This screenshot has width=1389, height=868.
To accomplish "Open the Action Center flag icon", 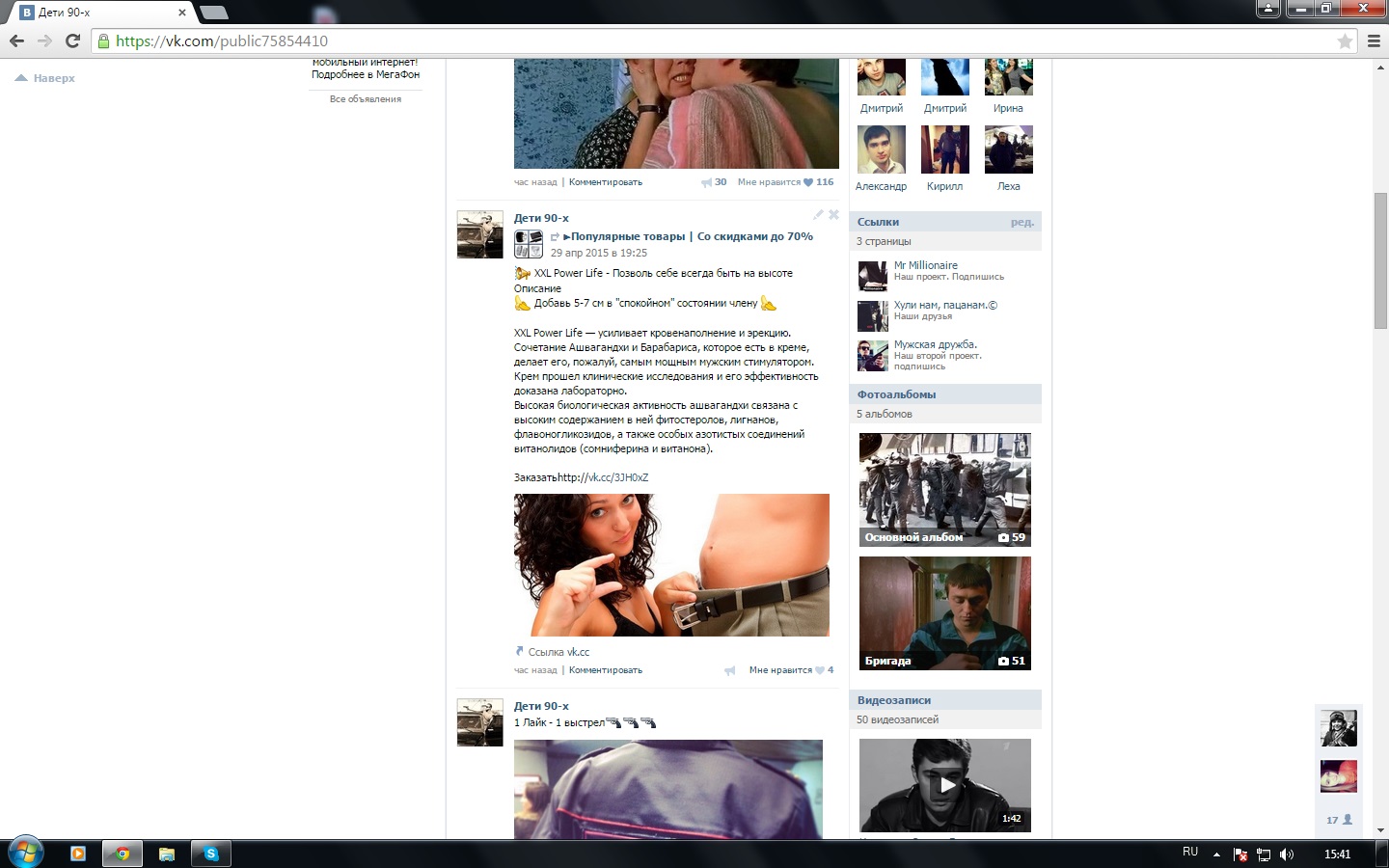I will [x=1240, y=854].
